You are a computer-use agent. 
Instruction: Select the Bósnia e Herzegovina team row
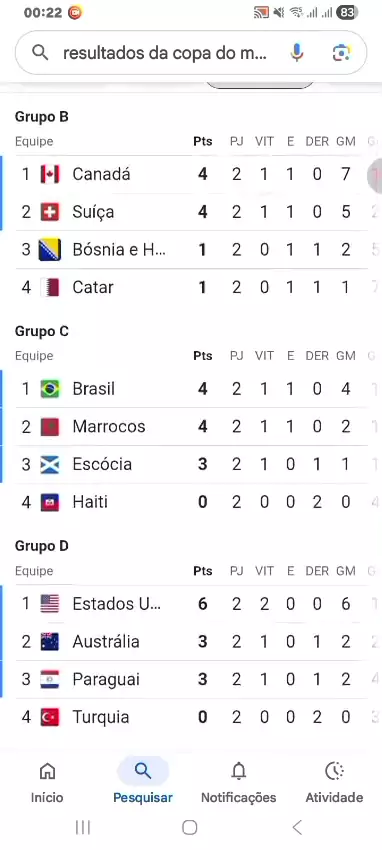coord(191,250)
